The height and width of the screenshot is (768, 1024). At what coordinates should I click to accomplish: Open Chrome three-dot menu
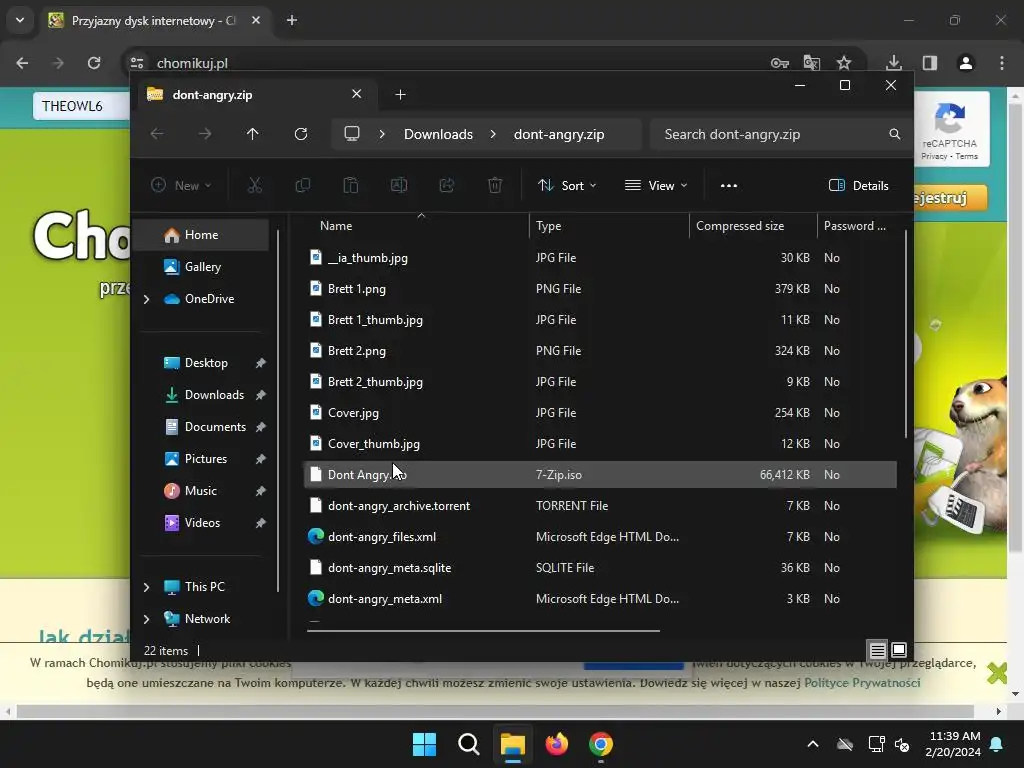pyautogui.click(x=1002, y=63)
